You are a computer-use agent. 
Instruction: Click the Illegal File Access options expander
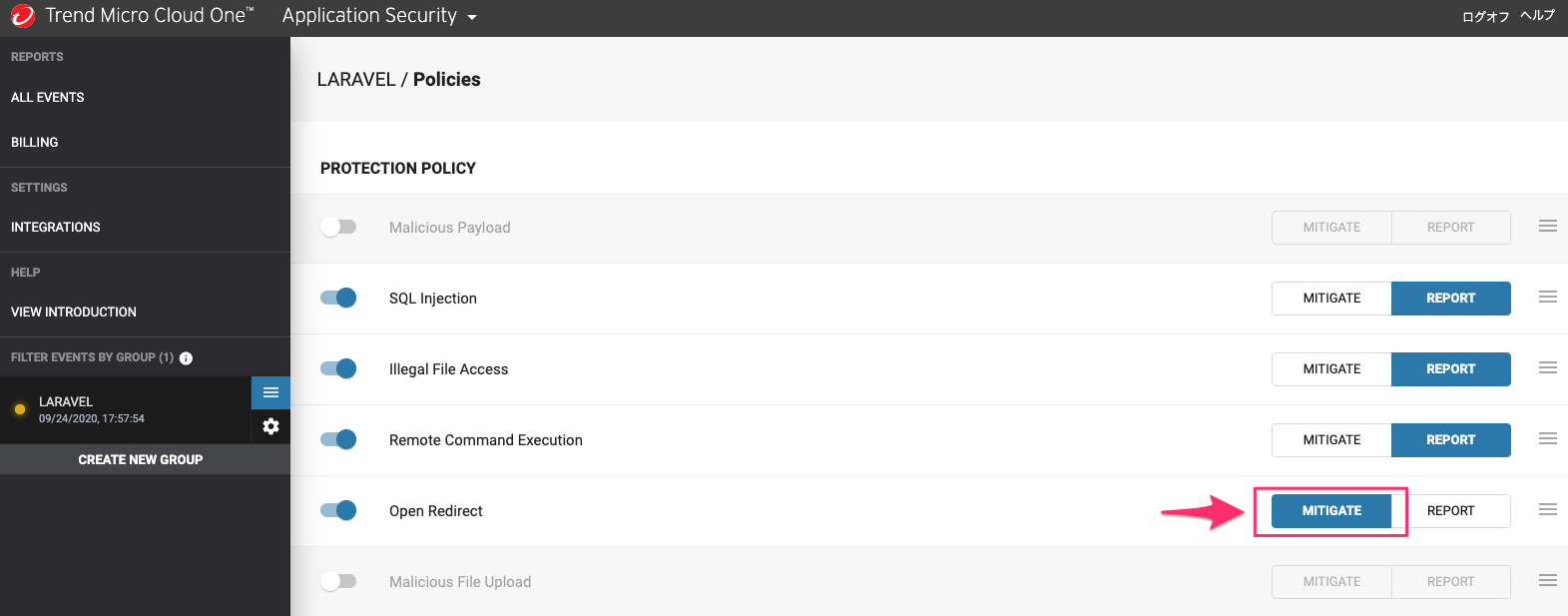tap(1548, 367)
